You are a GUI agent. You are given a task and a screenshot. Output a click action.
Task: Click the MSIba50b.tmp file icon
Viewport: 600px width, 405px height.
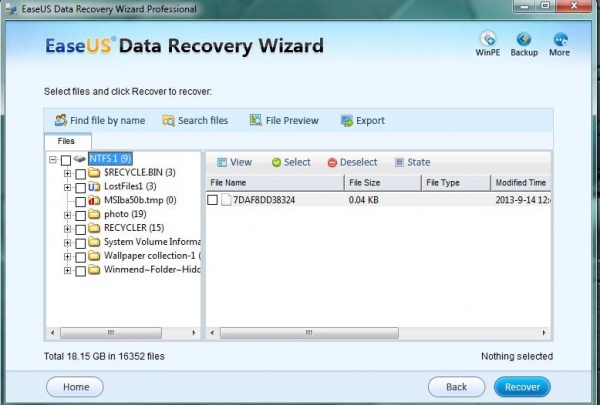(94, 200)
